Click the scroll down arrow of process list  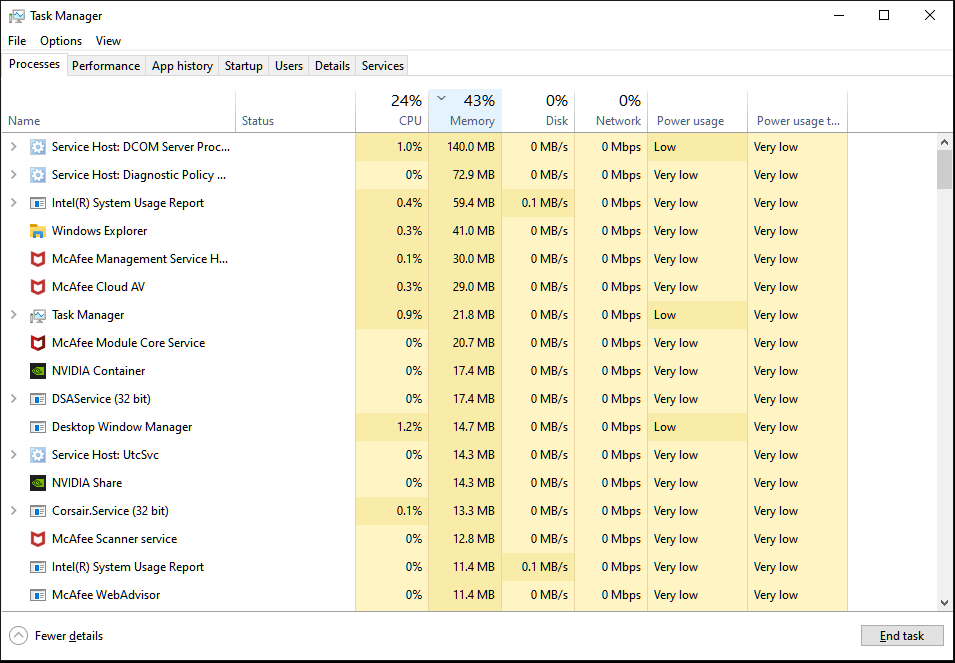944,603
